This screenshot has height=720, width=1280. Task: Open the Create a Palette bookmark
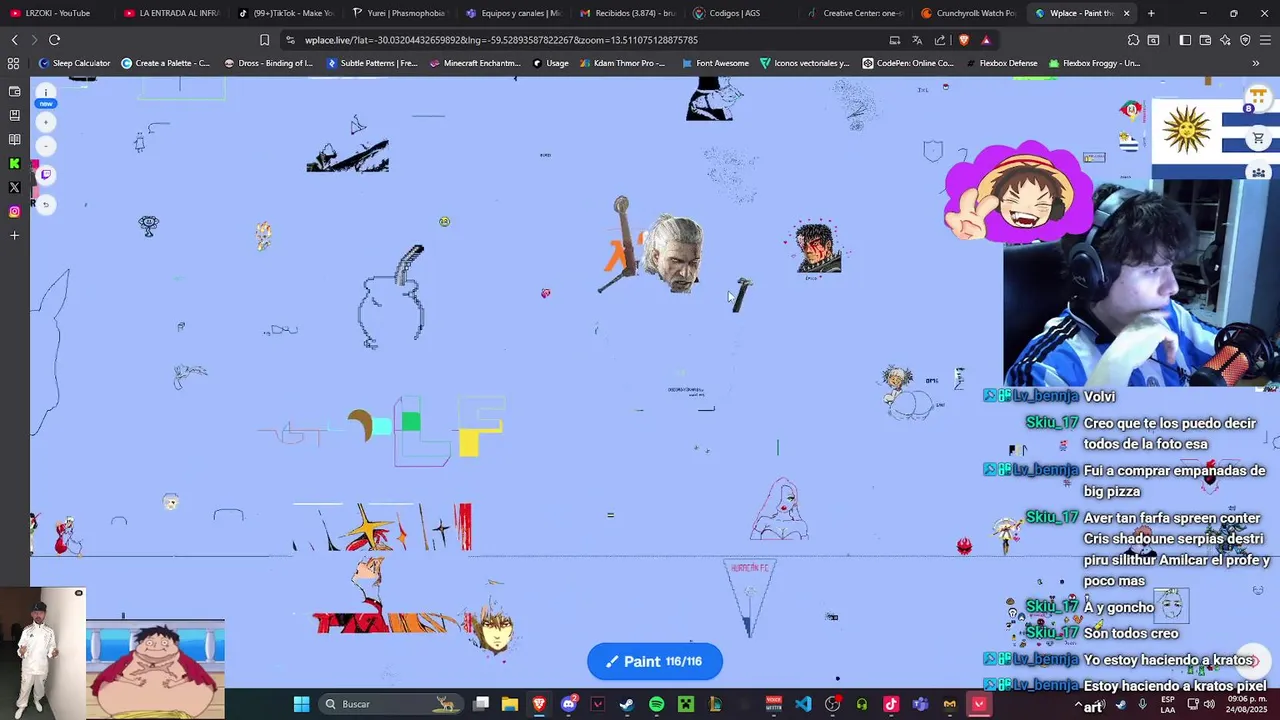click(165, 63)
